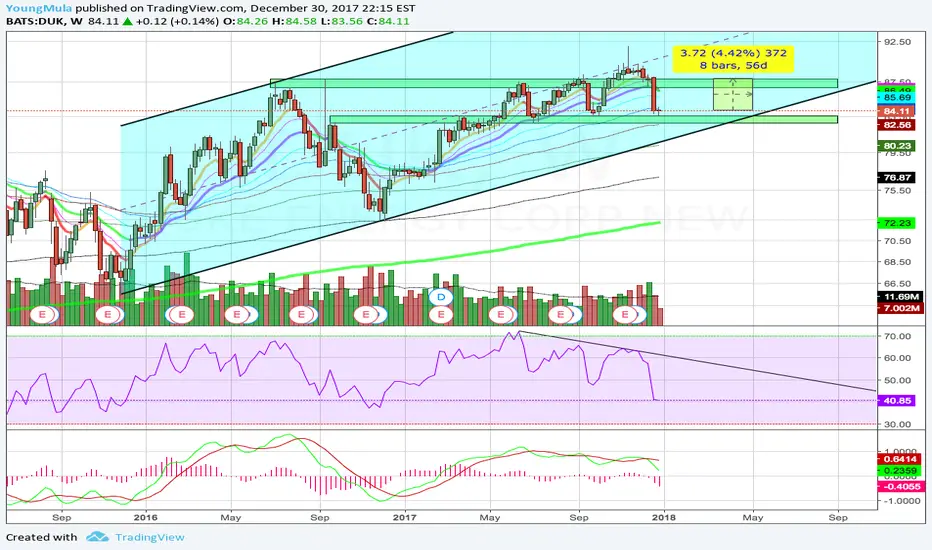Viewport: 932px width, 550px height.
Task: Select the BATS:DUK, W symbol label
Action: point(44,21)
